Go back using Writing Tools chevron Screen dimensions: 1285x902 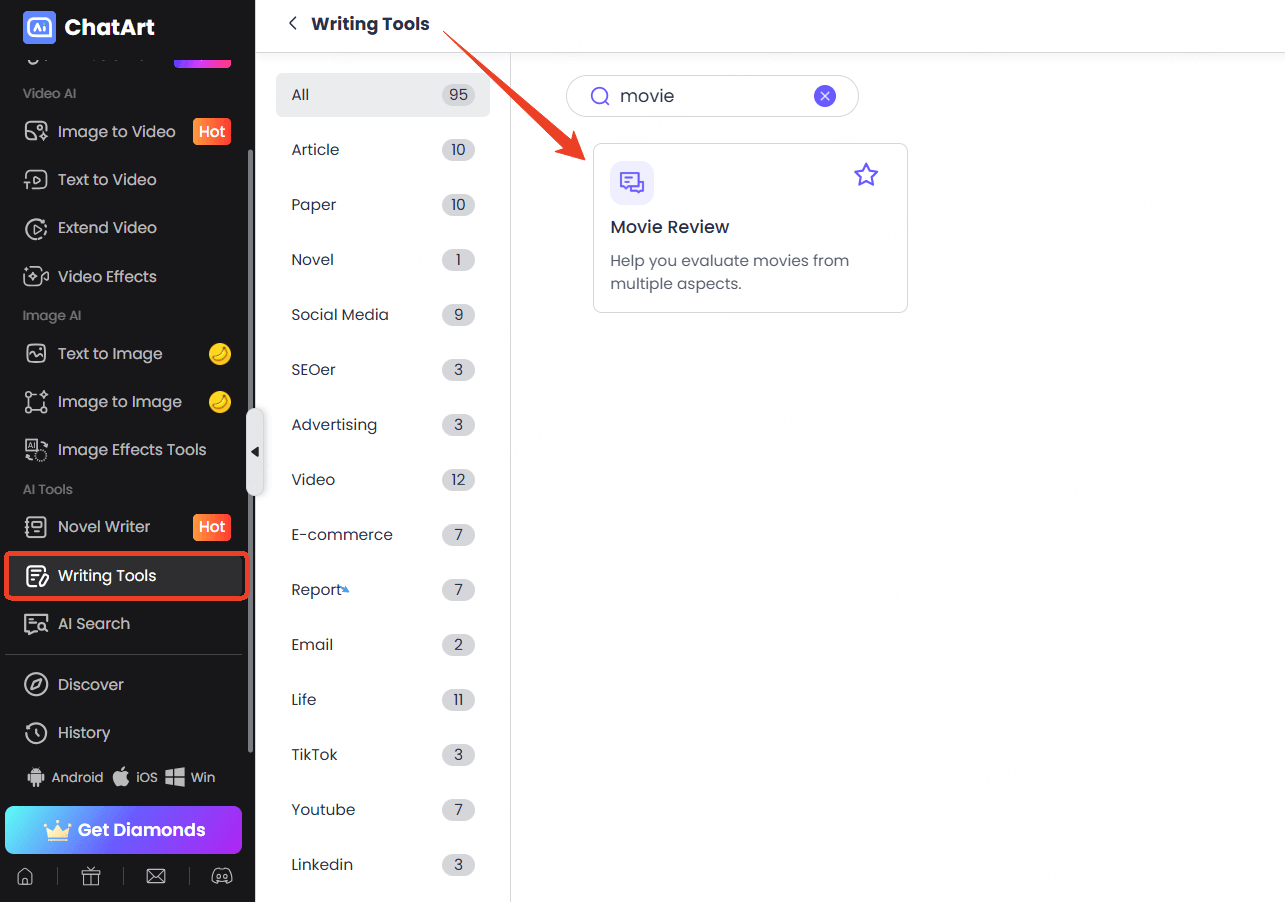pyautogui.click(x=293, y=24)
